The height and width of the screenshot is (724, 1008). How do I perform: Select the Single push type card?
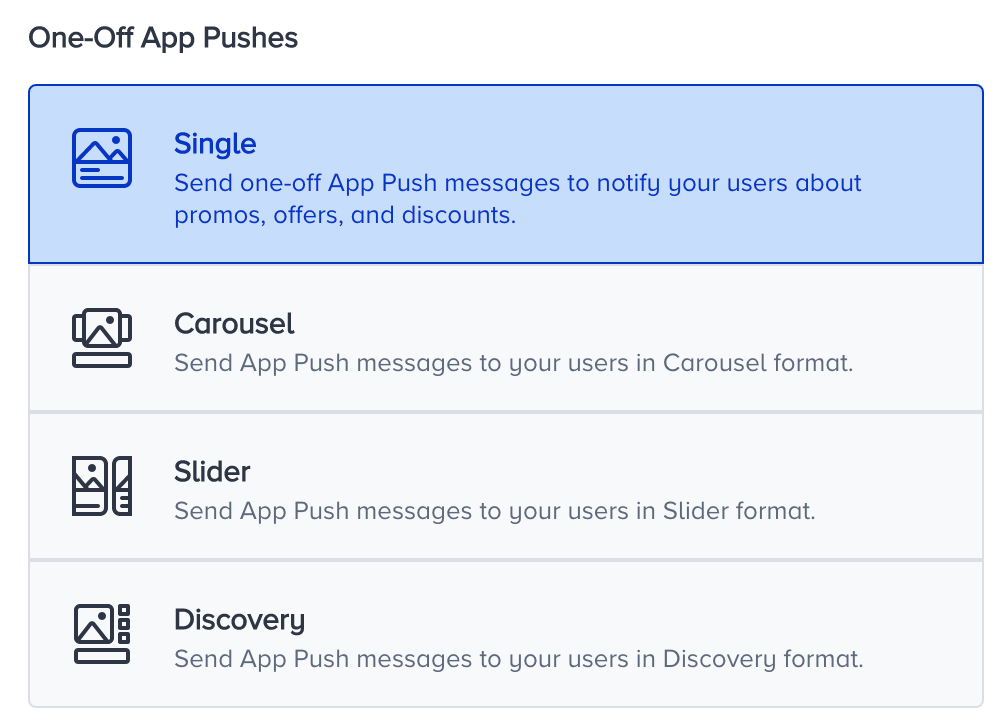(x=504, y=173)
